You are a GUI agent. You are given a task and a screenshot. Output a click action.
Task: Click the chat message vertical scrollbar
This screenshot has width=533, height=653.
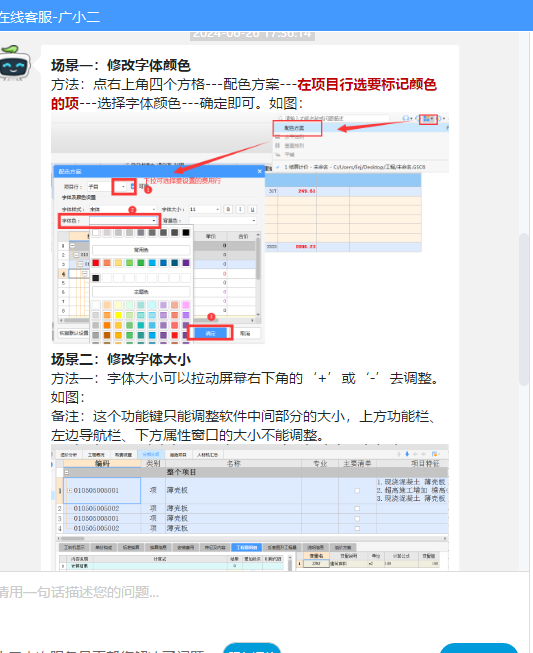coord(524,309)
